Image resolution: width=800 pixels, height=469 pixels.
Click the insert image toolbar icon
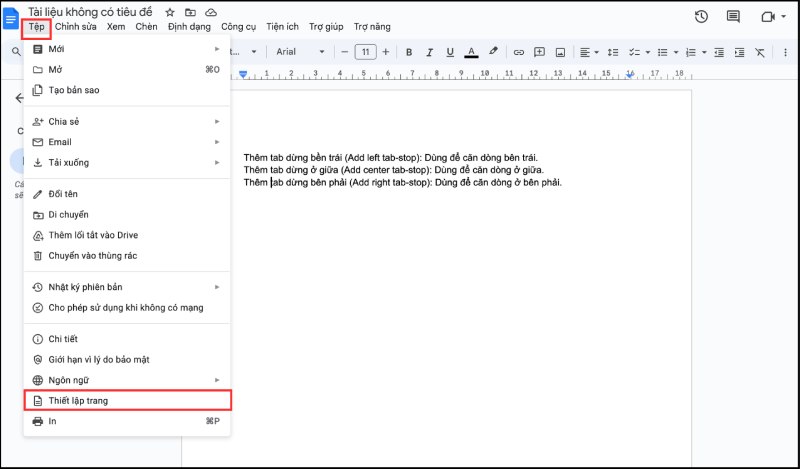tap(561, 52)
